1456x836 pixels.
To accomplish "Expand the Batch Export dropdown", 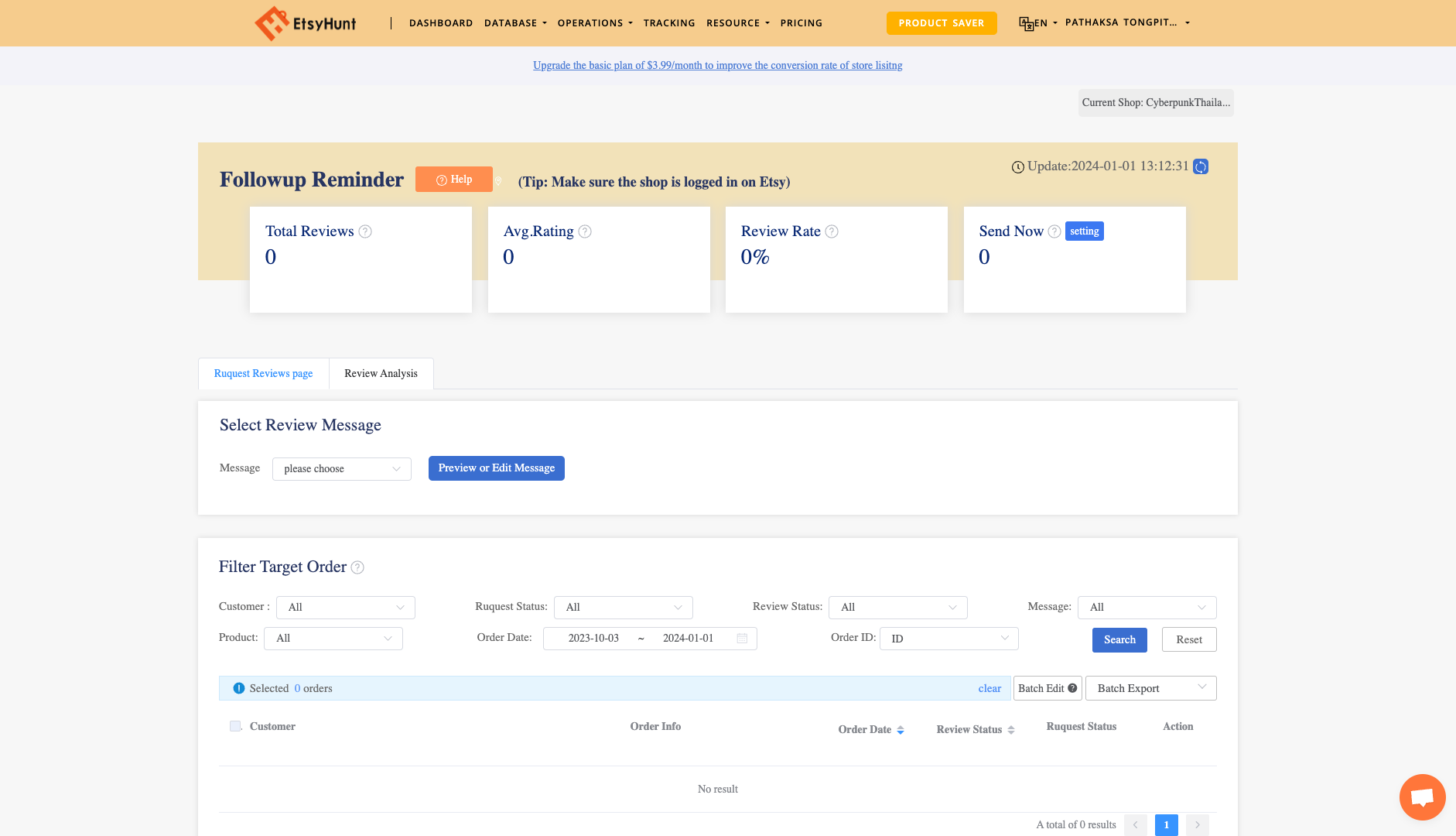I will [x=1150, y=688].
